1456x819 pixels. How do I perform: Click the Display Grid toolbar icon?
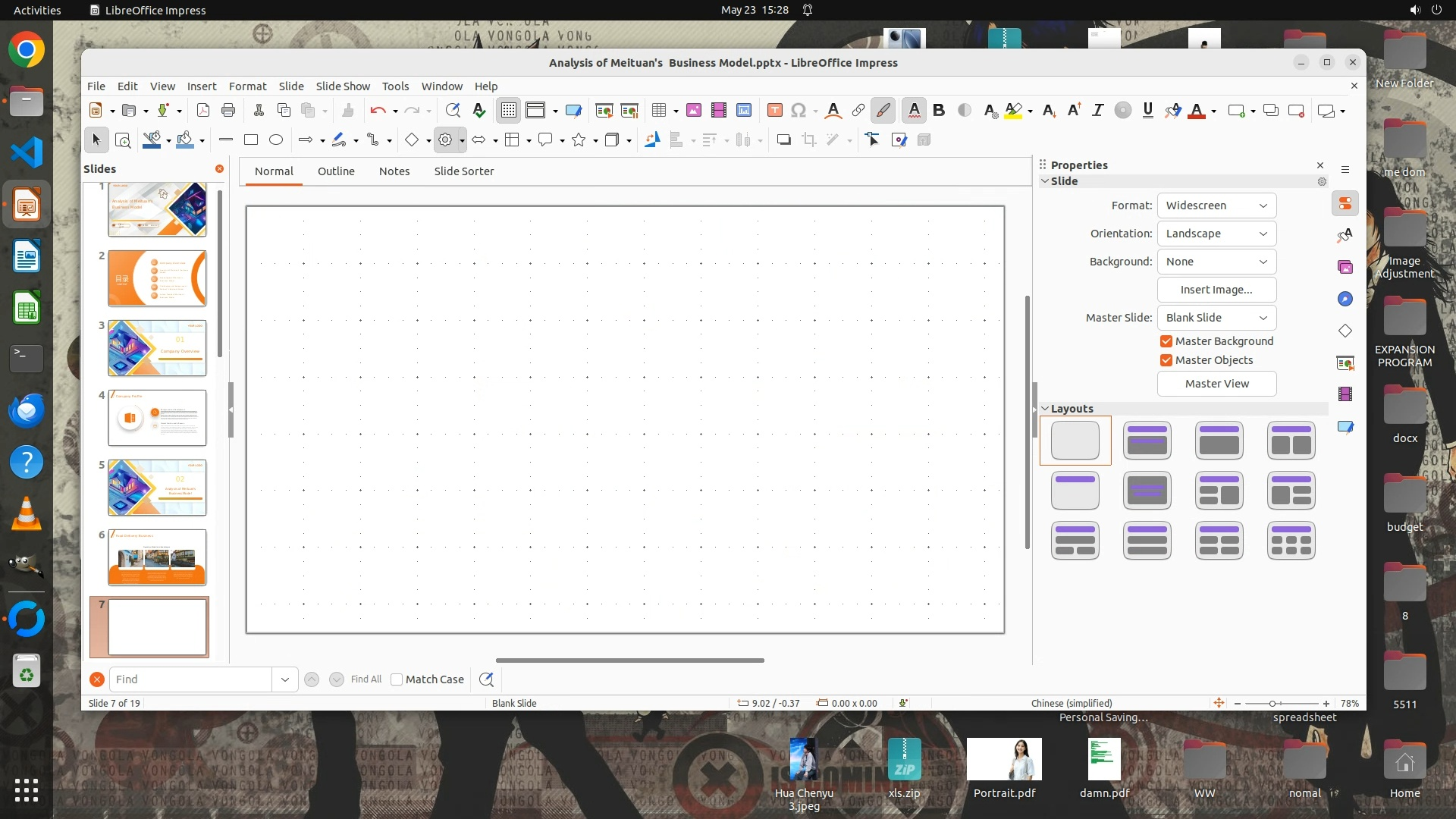[x=508, y=111]
